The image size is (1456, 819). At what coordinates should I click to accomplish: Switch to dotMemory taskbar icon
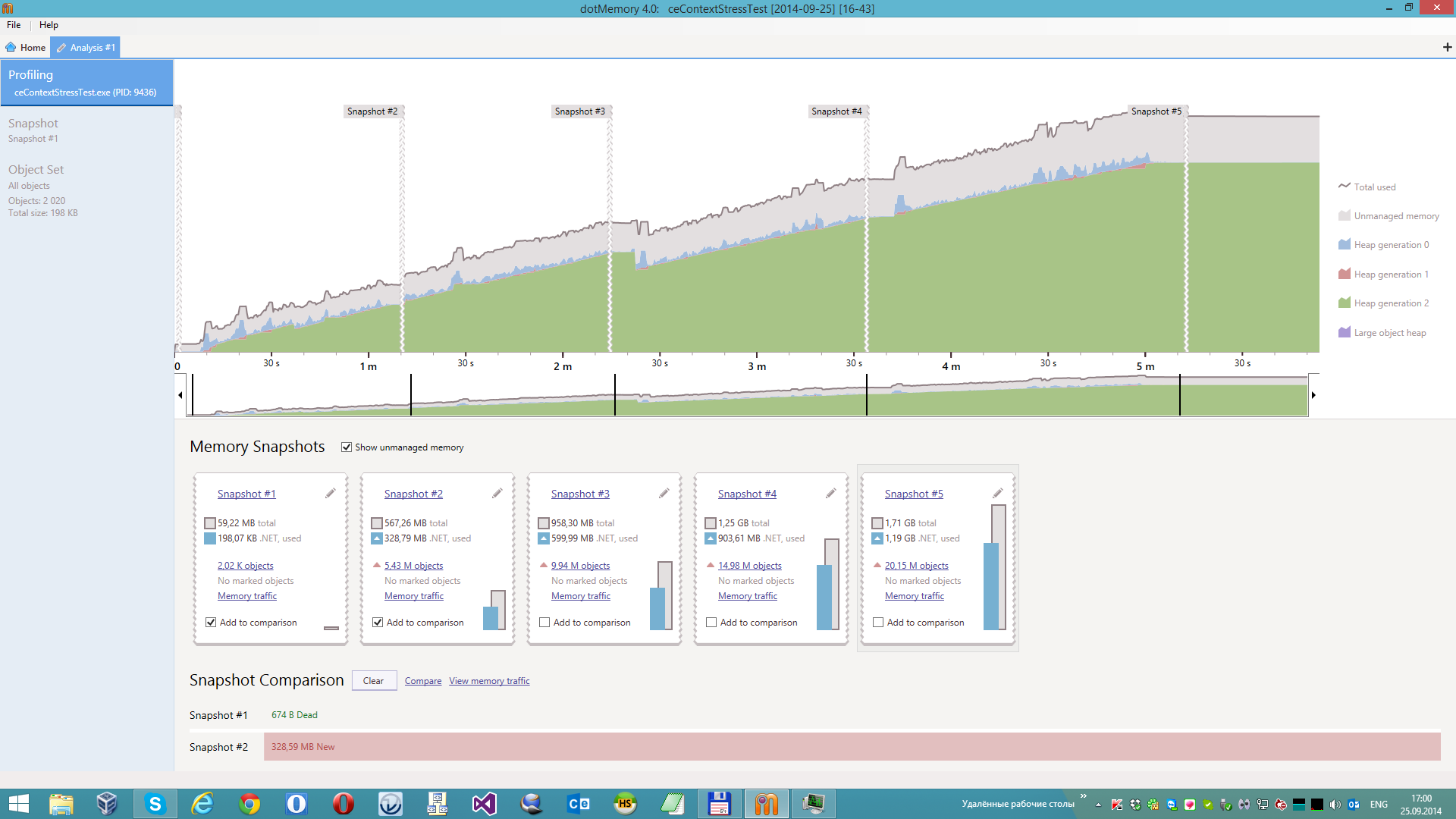[x=767, y=804]
